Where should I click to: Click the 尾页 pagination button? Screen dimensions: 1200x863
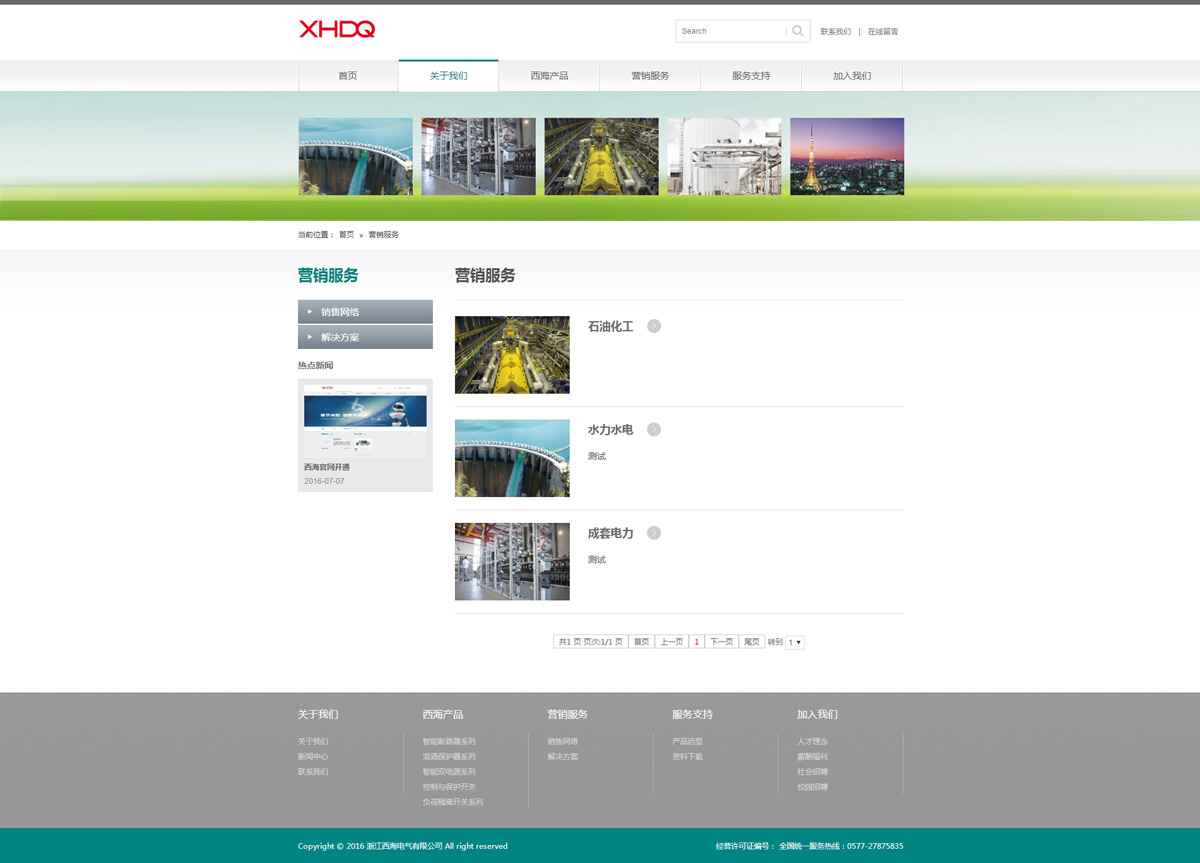pos(752,642)
